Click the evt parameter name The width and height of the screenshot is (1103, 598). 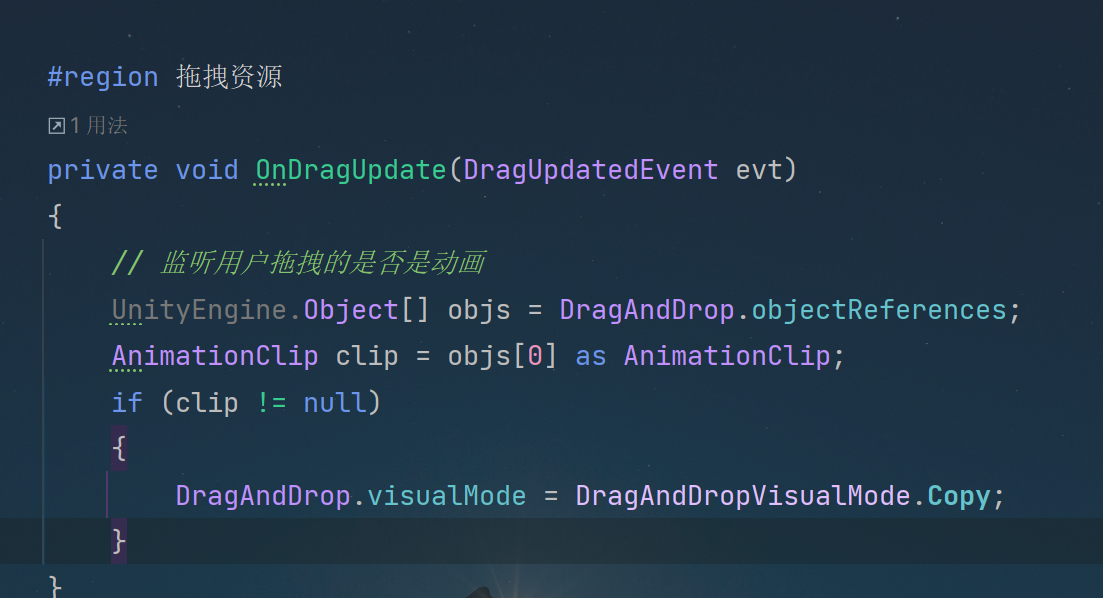tap(758, 170)
